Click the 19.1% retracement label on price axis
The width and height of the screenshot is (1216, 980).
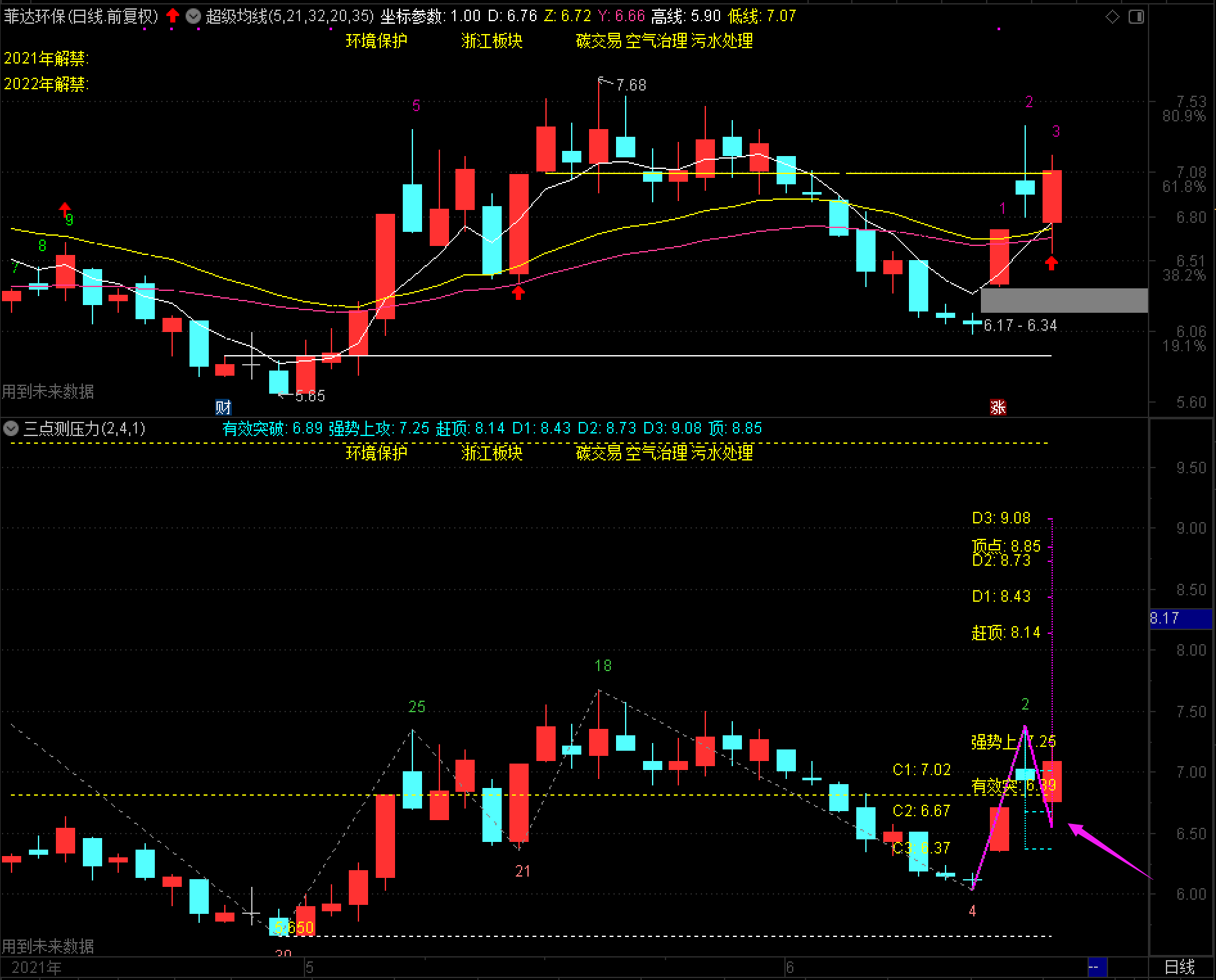coord(1184,346)
